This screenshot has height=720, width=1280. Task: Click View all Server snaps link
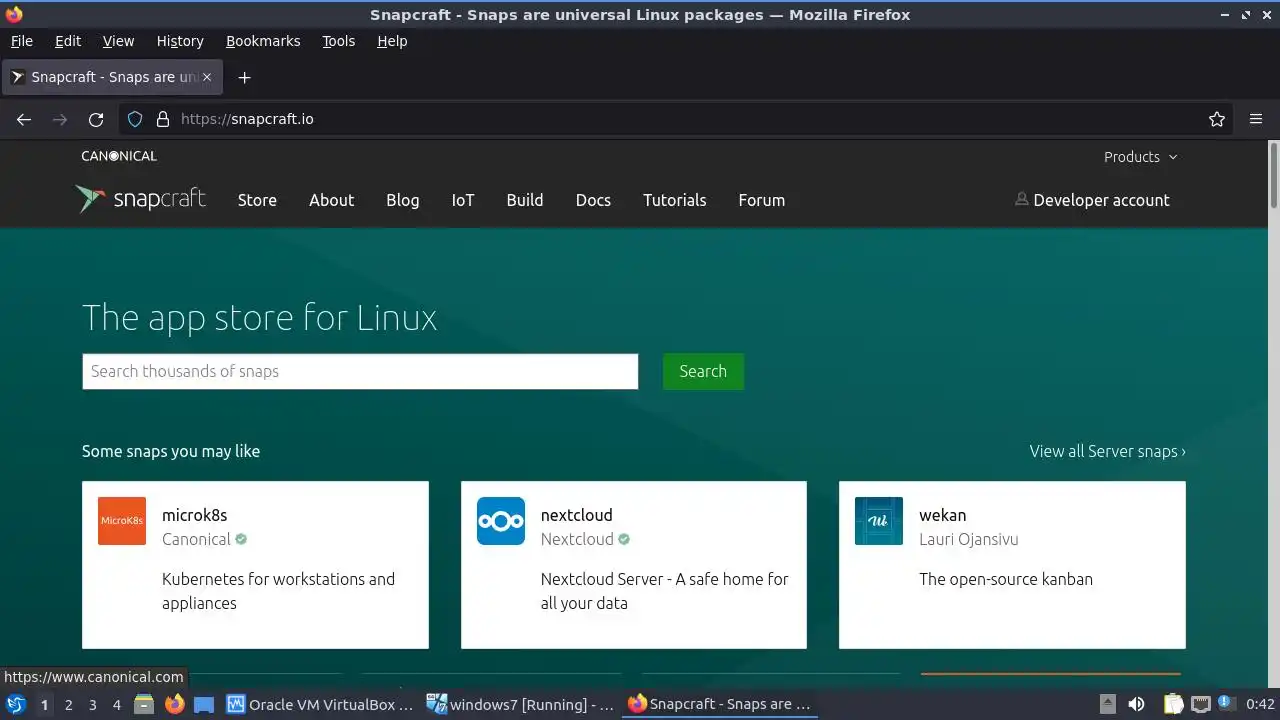[x=1108, y=451]
